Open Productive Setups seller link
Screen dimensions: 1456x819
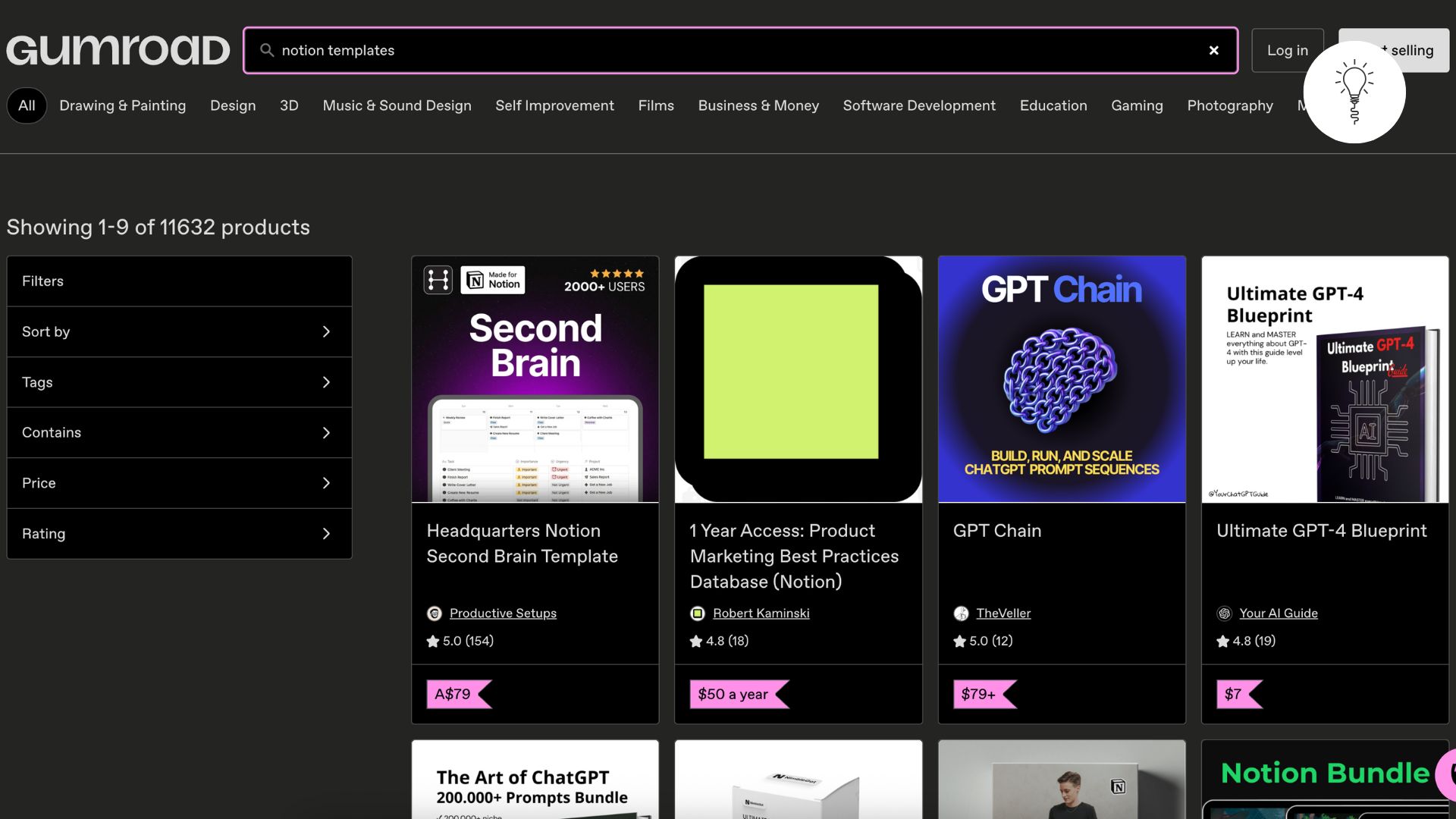point(503,613)
